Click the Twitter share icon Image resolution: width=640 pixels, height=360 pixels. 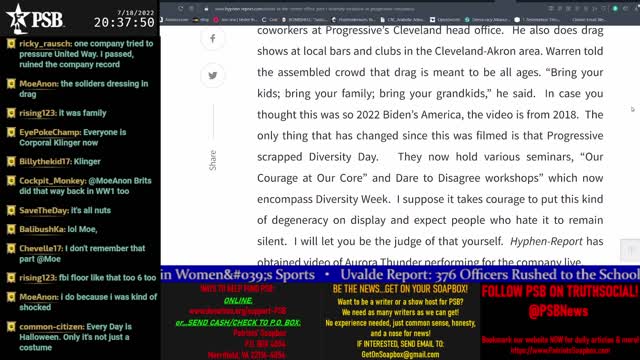click(x=213, y=76)
